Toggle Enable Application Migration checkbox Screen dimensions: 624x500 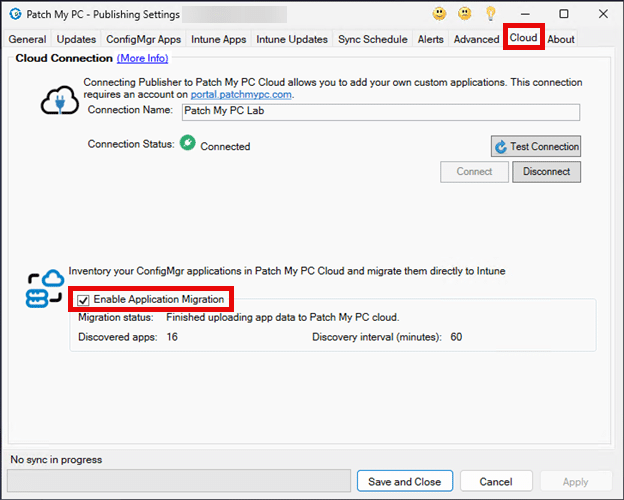pyautogui.click(x=84, y=299)
